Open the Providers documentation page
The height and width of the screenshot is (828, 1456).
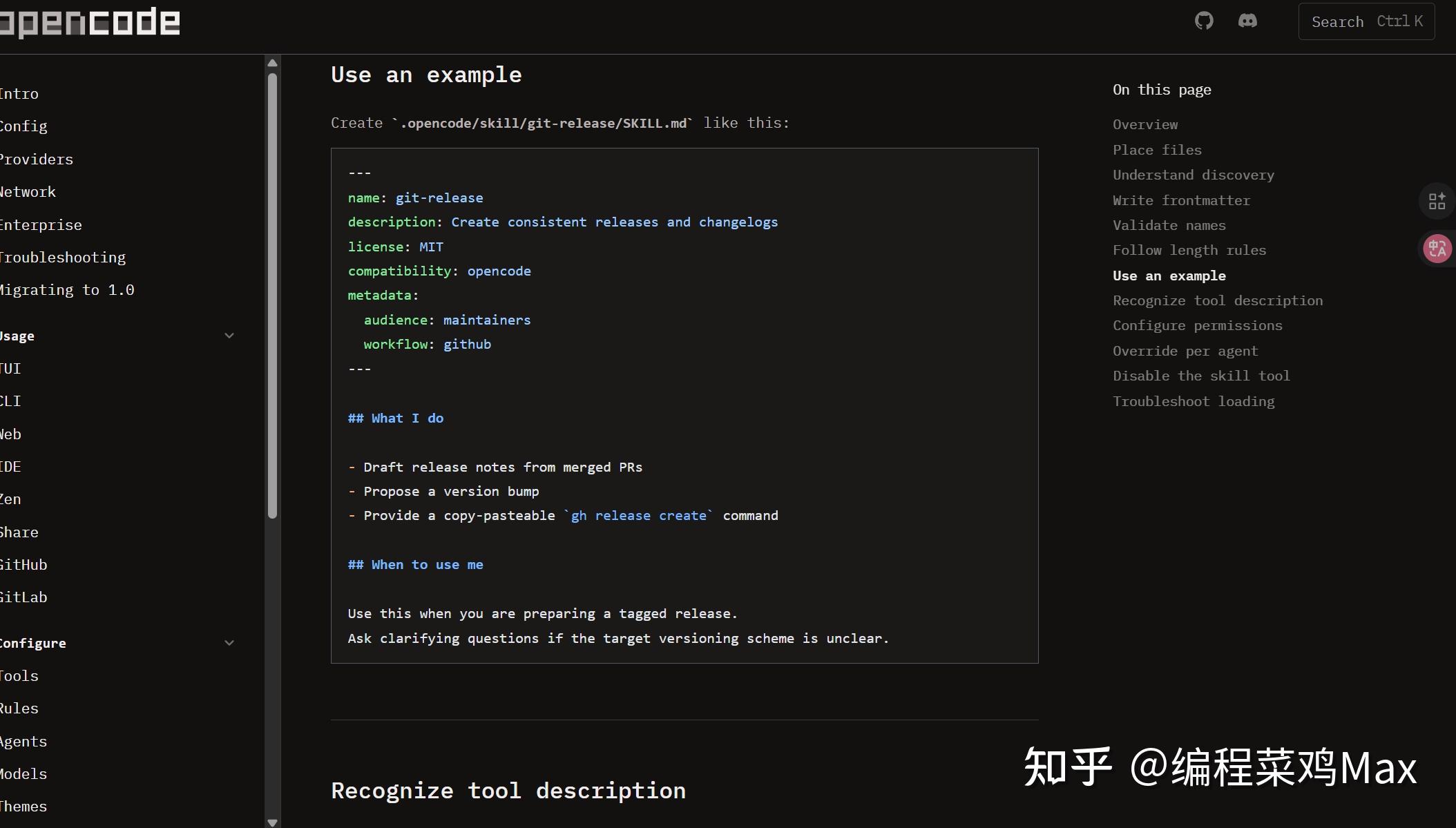[x=36, y=159]
